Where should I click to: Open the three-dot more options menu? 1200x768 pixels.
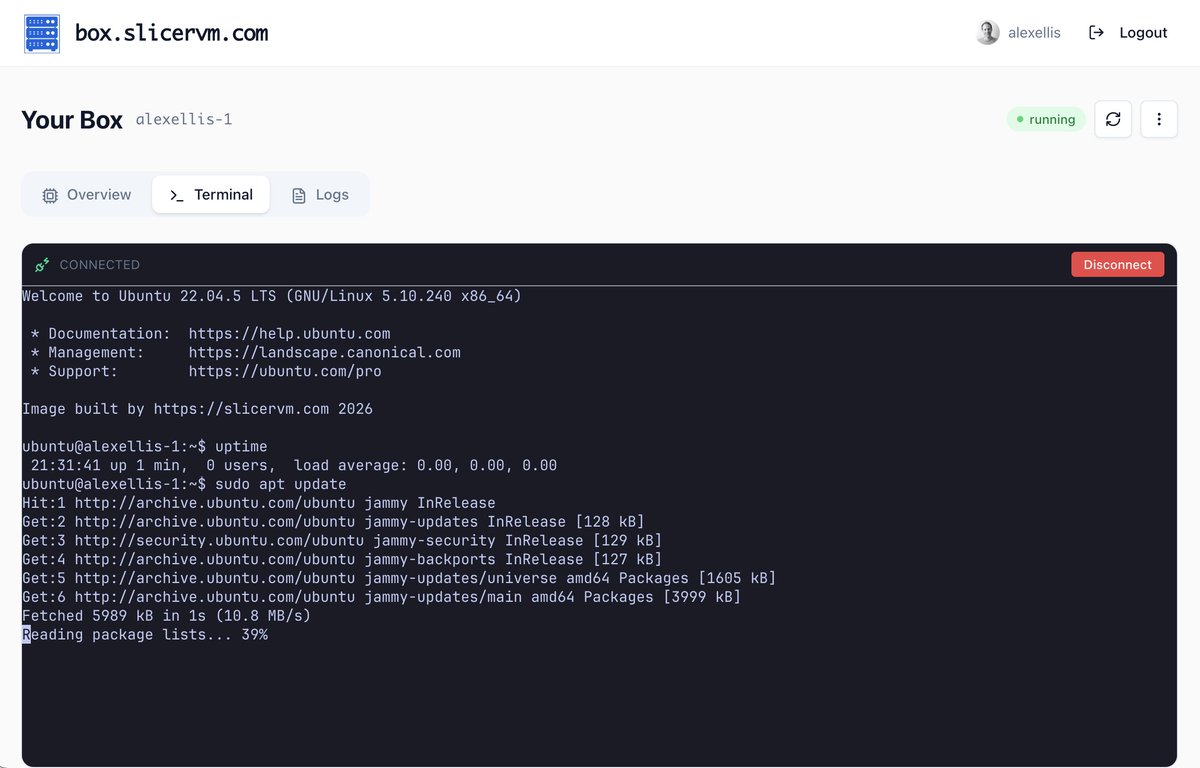pyautogui.click(x=1159, y=119)
